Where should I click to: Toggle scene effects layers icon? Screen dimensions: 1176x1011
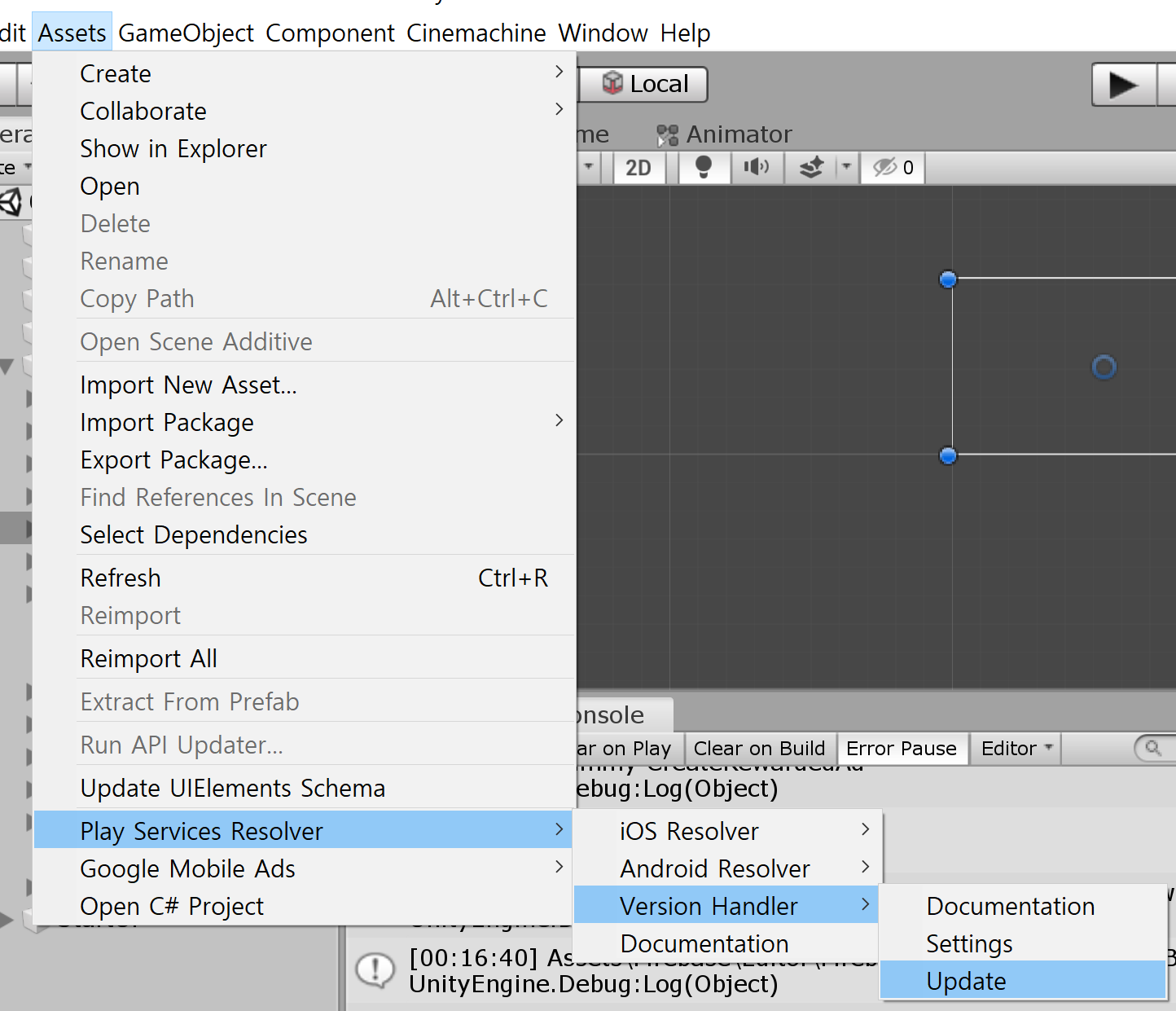(811, 167)
